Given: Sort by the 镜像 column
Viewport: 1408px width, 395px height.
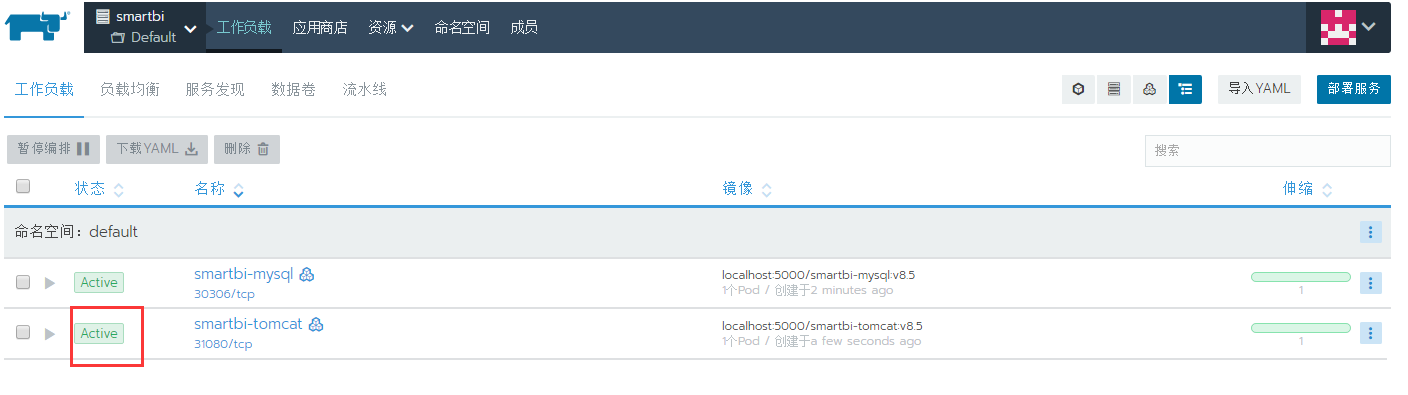Looking at the screenshot, I should pyautogui.click(x=747, y=189).
